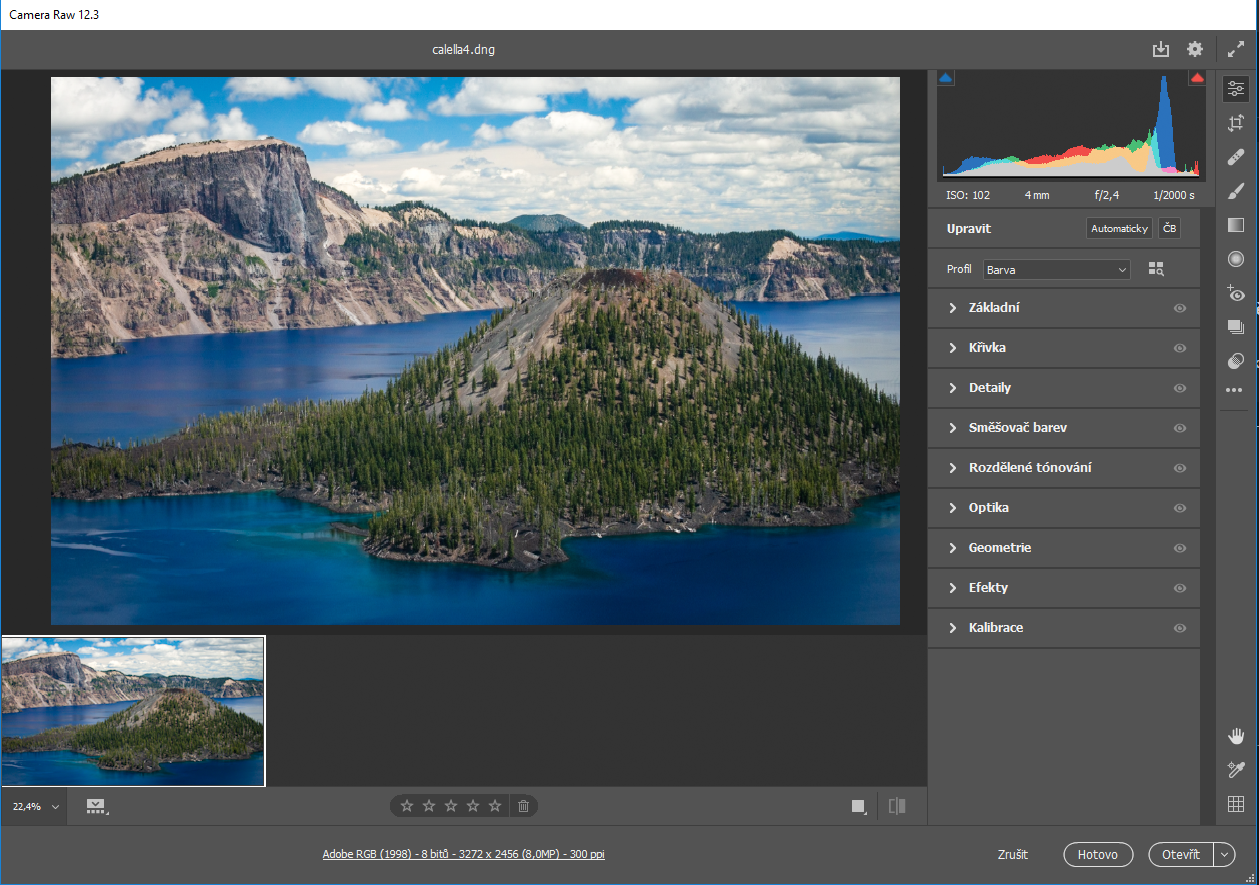The image size is (1259, 885).
Task: Open the profile browser next to Barva
Action: coord(1155,268)
